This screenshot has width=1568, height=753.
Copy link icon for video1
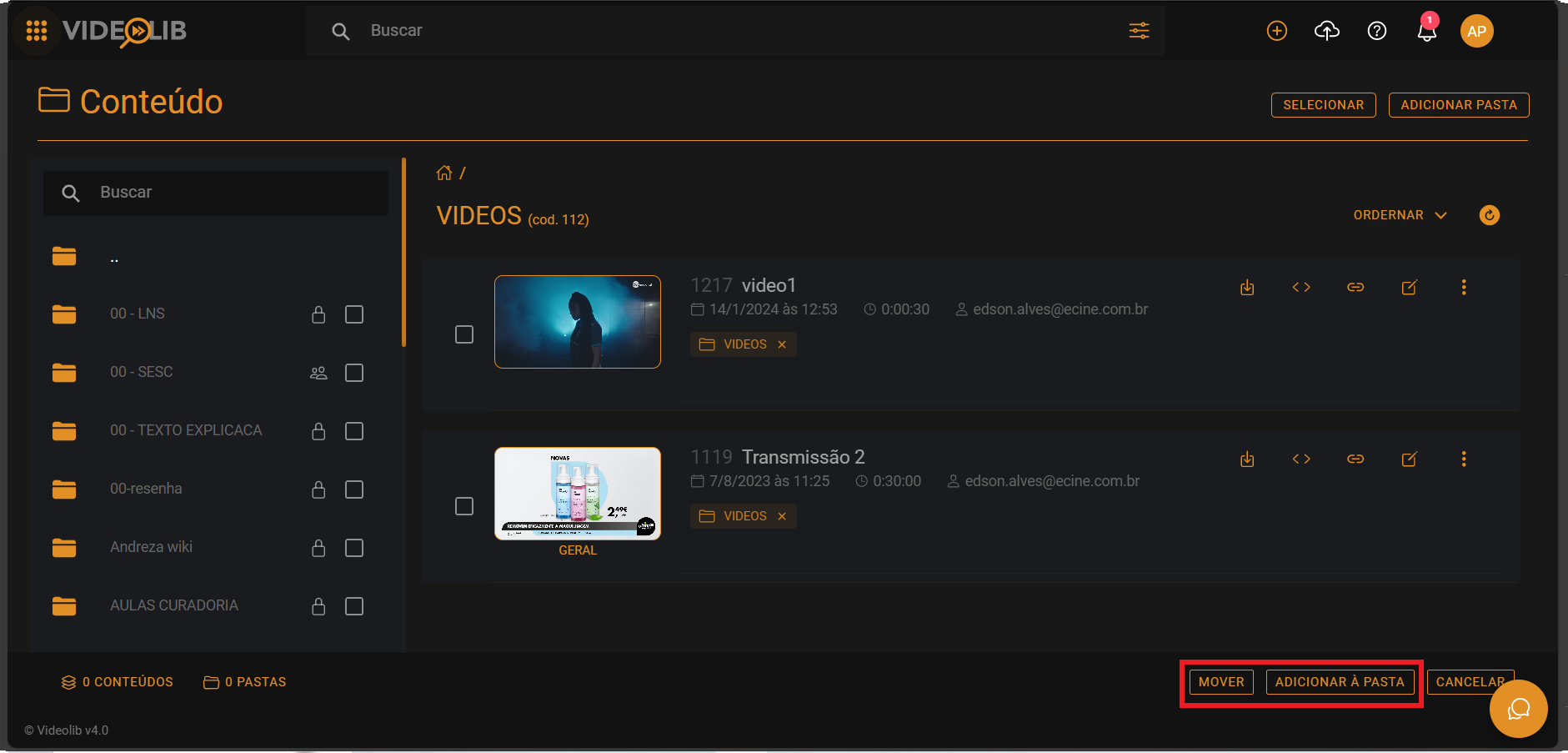[x=1355, y=287]
